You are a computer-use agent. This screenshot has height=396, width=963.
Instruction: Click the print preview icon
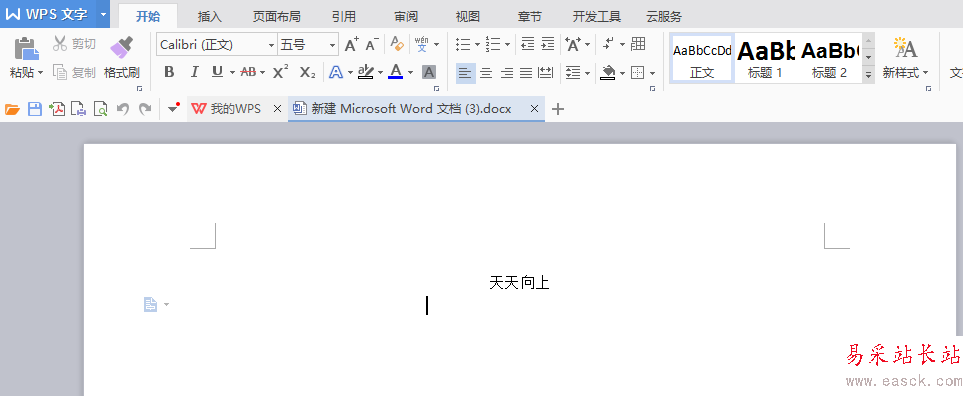[x=100, y=109]
